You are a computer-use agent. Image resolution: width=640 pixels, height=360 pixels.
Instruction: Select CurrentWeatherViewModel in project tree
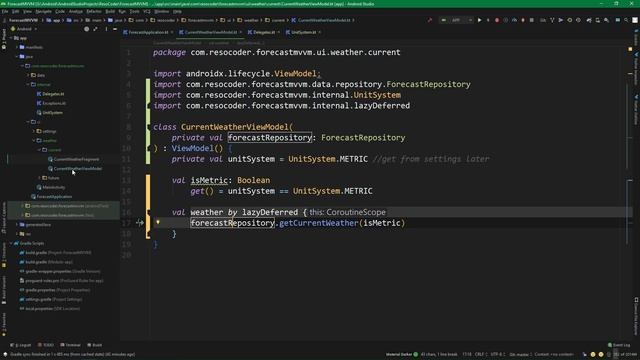[78, 169]
